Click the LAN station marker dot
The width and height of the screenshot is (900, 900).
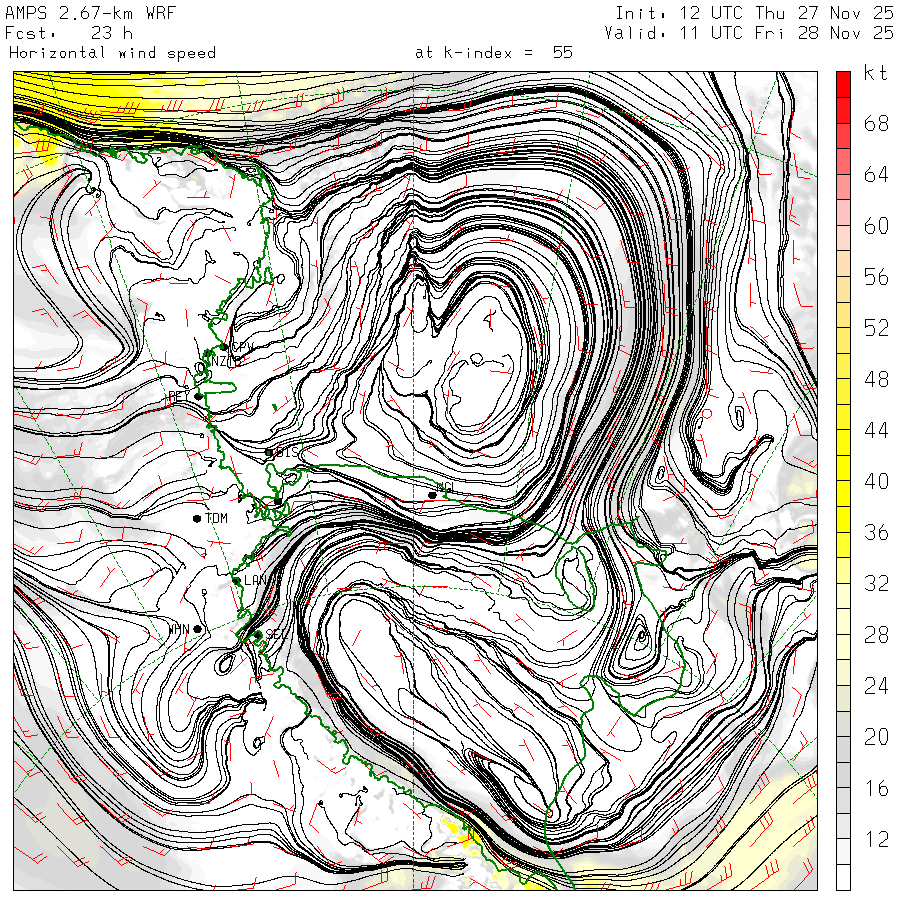point(236,581)
